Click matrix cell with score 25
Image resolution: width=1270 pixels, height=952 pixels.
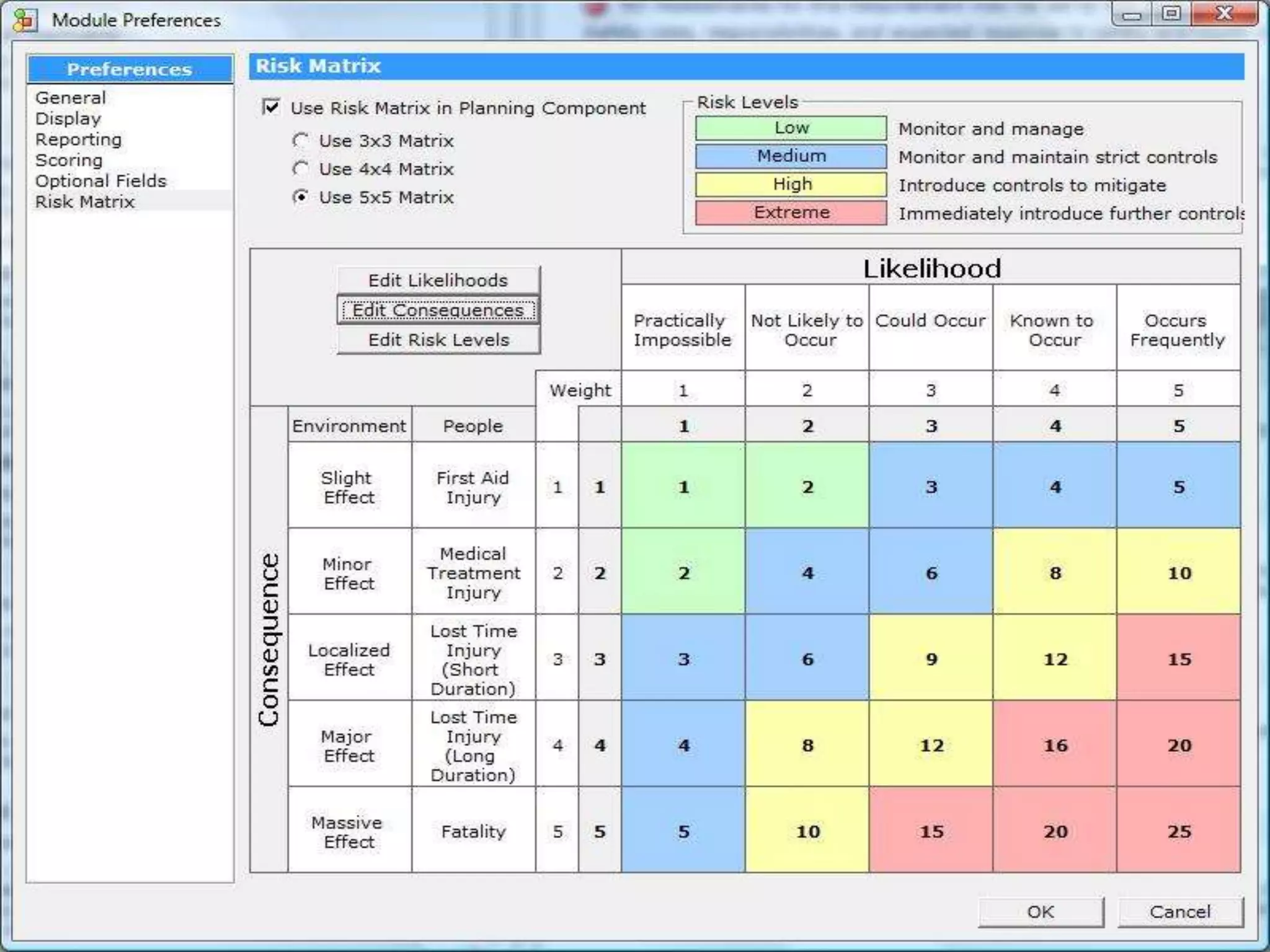click(x=1178, y=831)
